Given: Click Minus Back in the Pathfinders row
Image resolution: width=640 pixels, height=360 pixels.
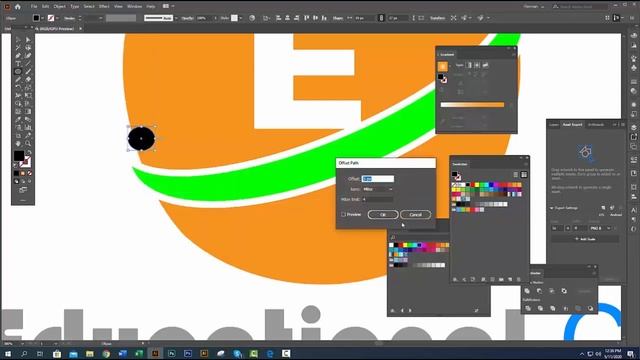Looking at the screenshot, I should pyautogui.click(x=591, y=309).
